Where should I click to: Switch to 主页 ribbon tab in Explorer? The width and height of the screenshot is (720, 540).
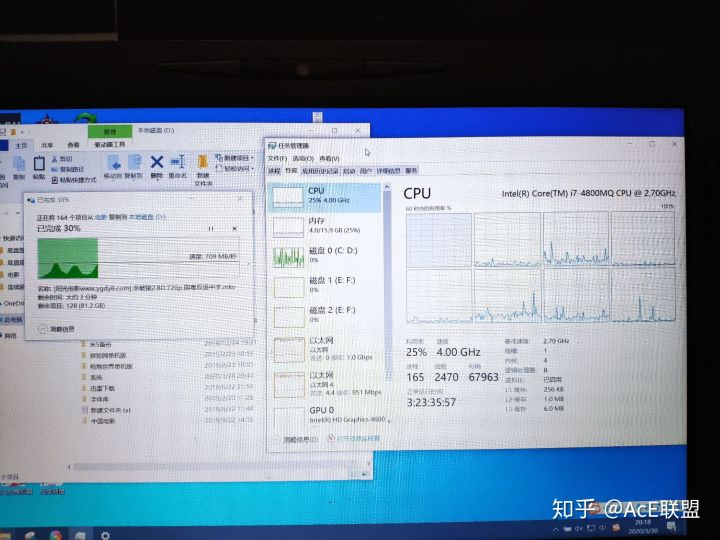coord(21,145)
